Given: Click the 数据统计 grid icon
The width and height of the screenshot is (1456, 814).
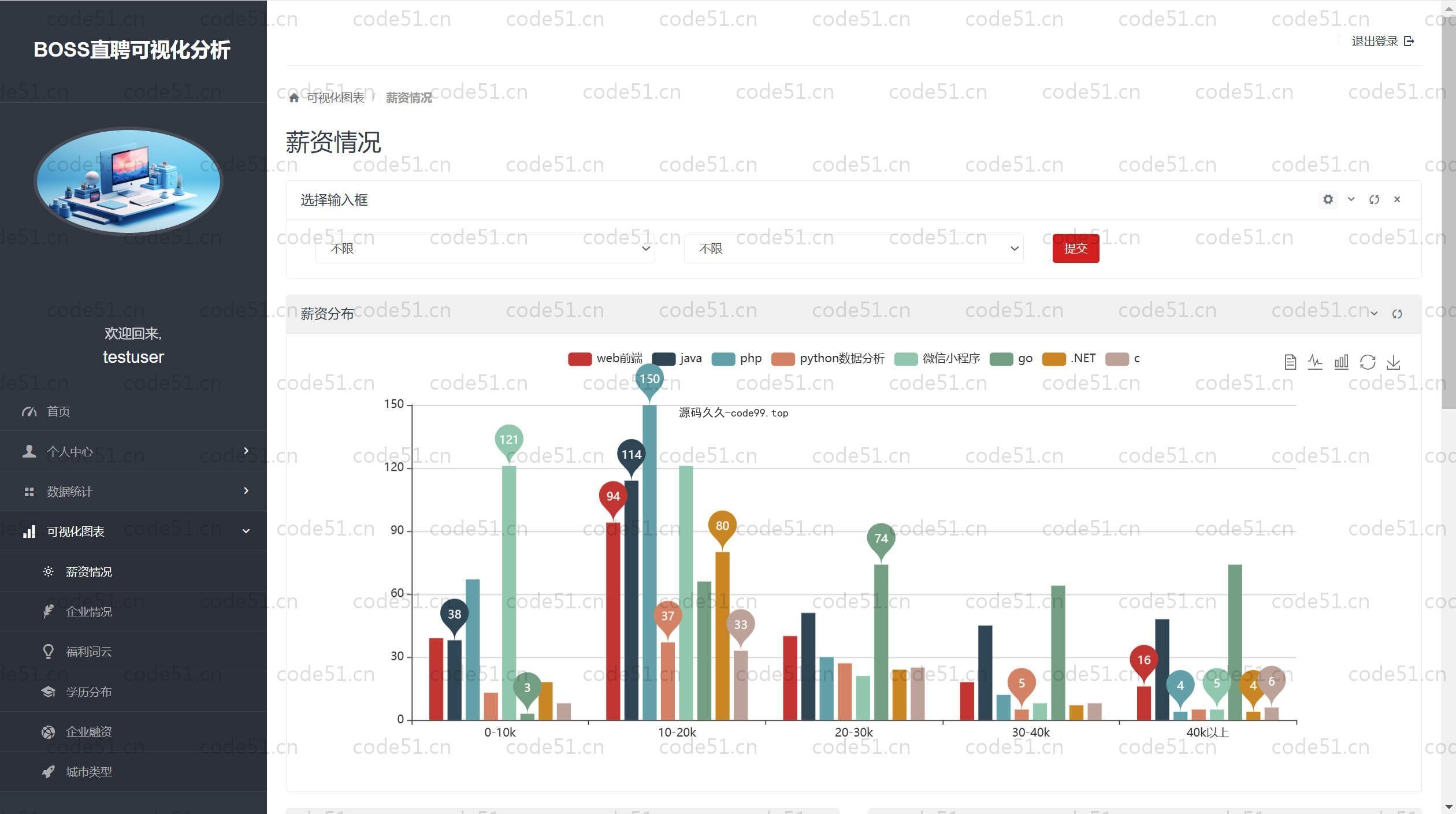Looking at the screenshot, I should 29,492.
